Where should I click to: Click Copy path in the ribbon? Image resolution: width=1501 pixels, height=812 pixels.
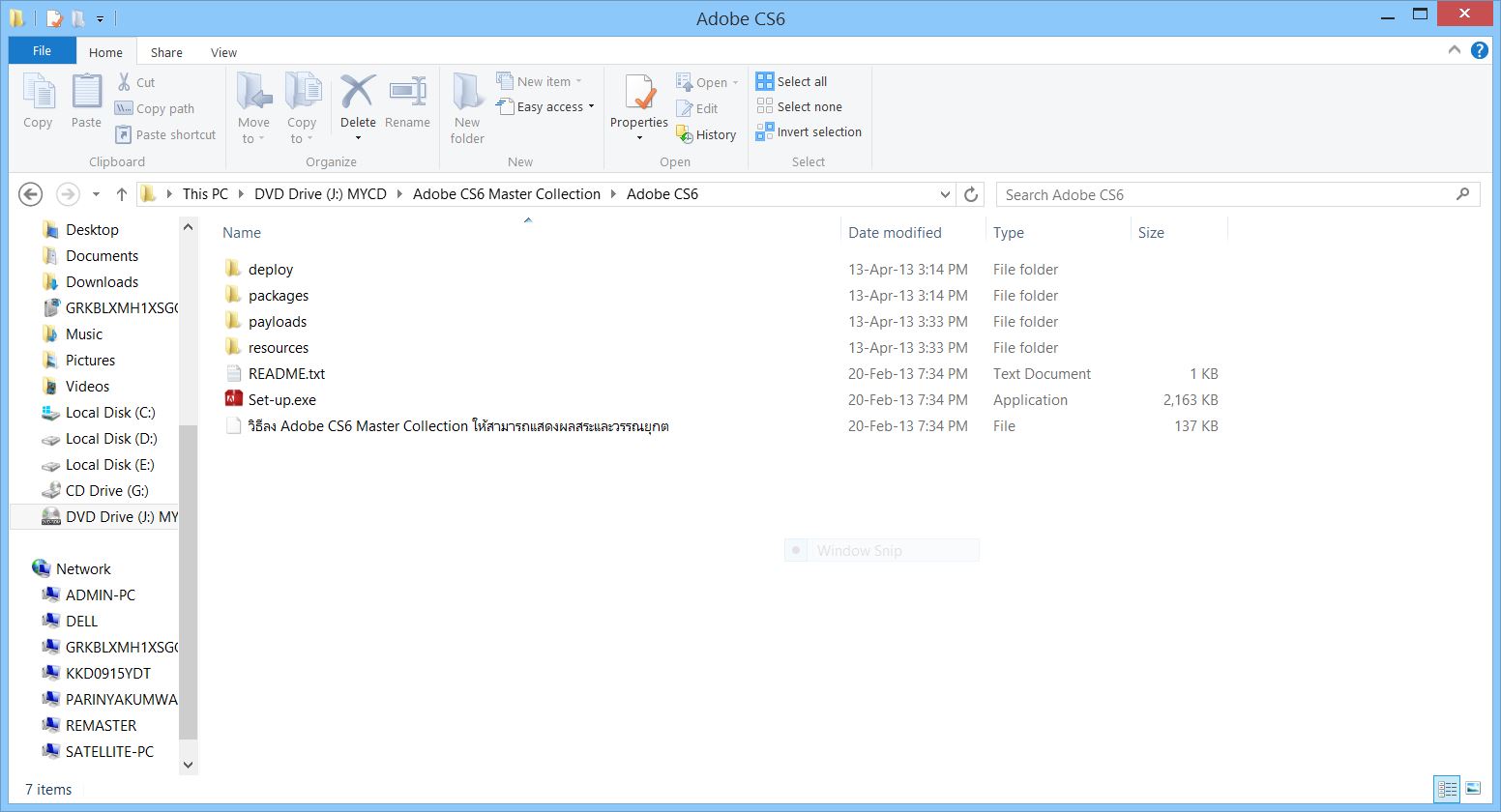coord(155,108)
